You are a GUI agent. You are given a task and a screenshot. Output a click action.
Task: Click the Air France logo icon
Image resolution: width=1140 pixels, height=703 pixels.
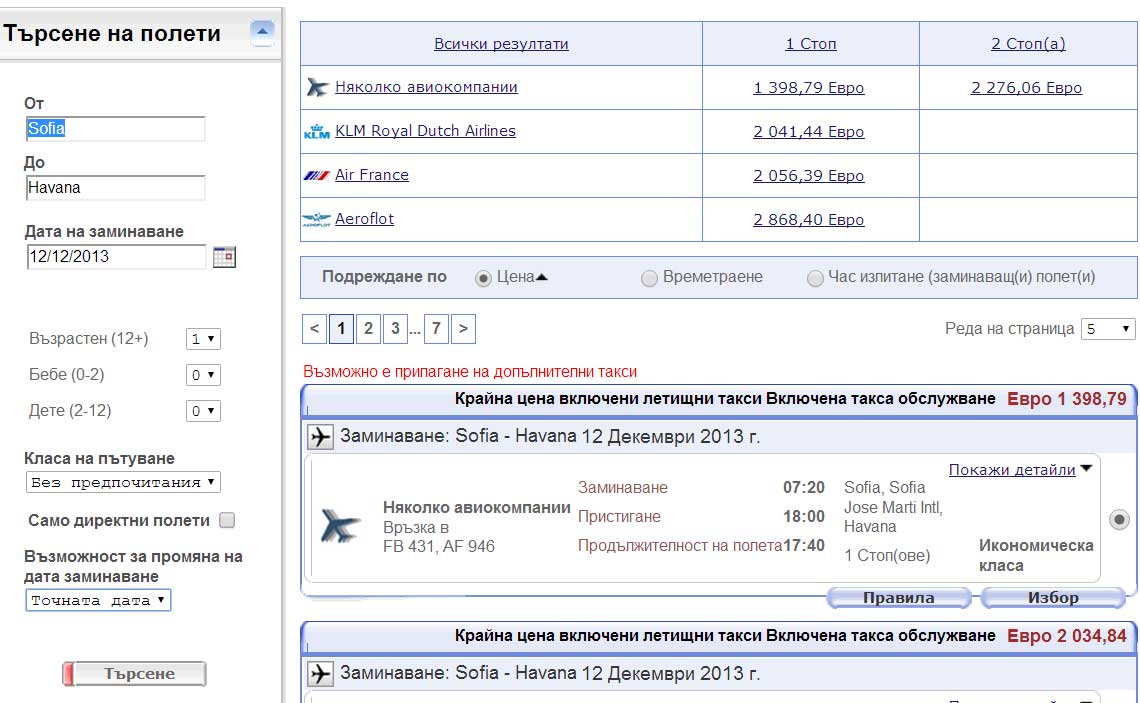click(316, 175)
